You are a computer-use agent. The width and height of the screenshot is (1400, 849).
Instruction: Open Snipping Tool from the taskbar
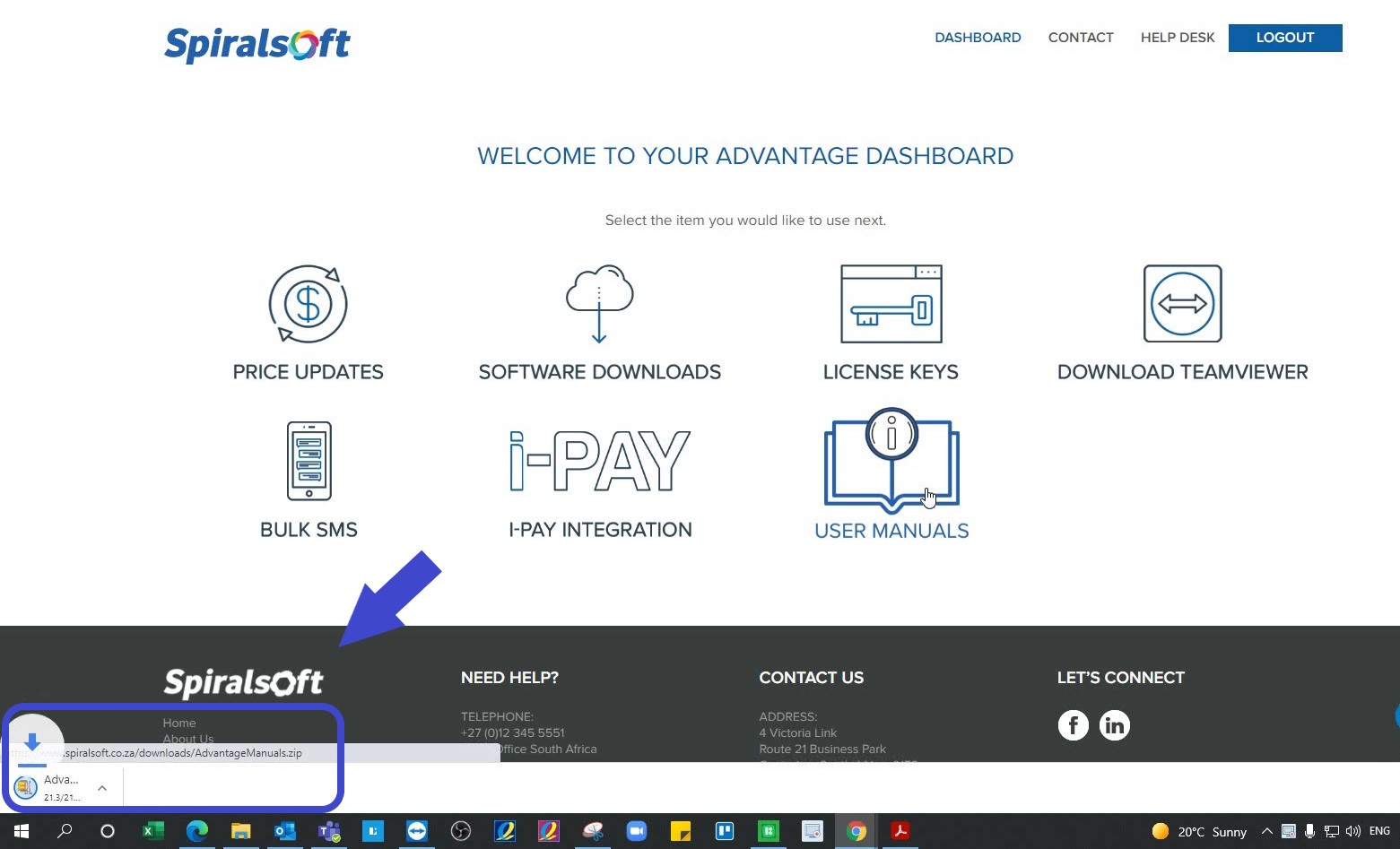(593, 831)
